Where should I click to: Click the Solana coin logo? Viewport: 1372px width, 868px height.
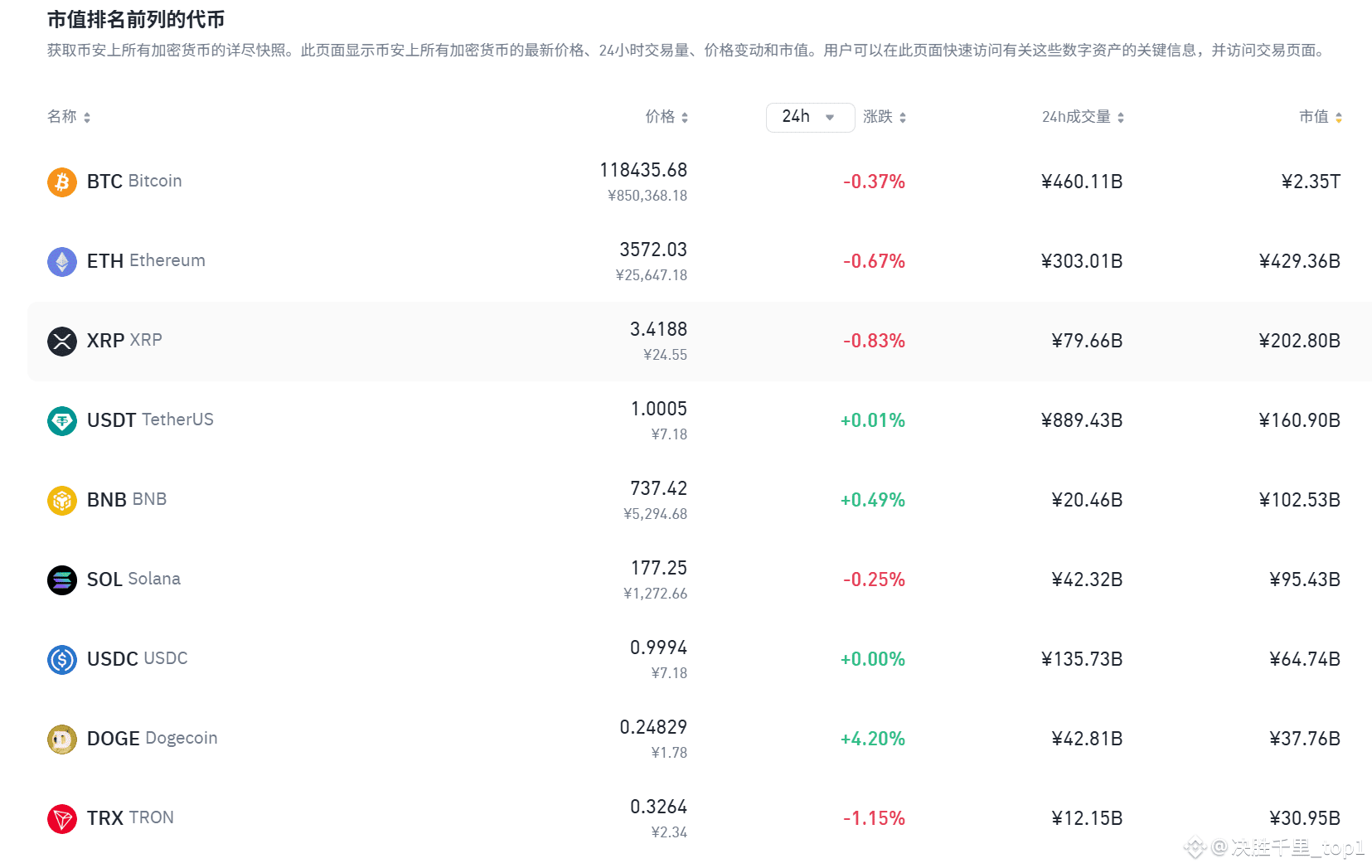[x=62, y=579]
